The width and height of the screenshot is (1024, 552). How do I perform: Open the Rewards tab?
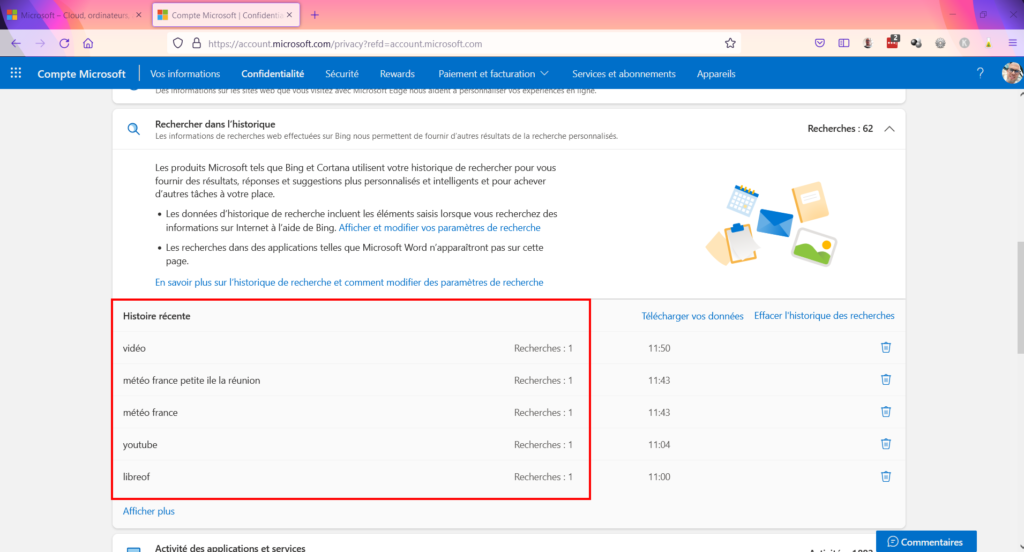pos(397,74)
